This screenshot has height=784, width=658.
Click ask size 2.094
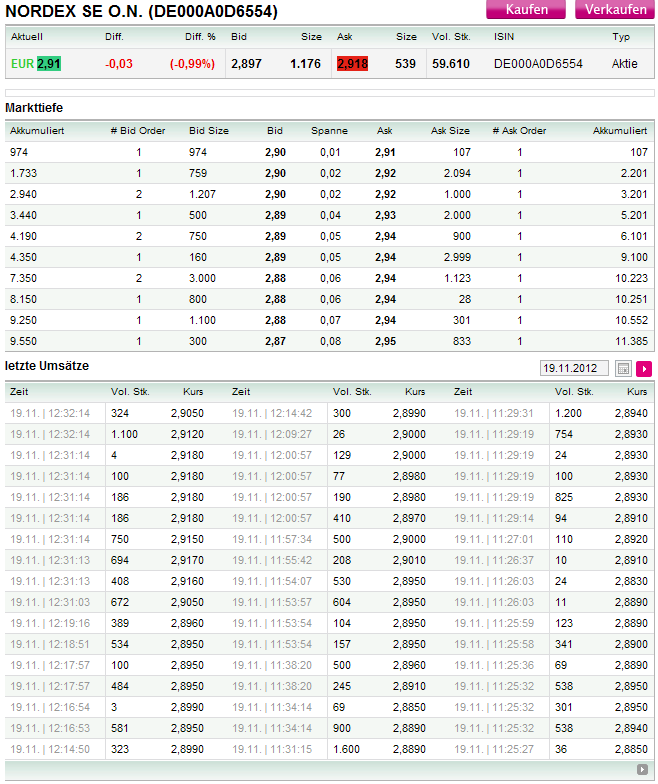point(457,173)
